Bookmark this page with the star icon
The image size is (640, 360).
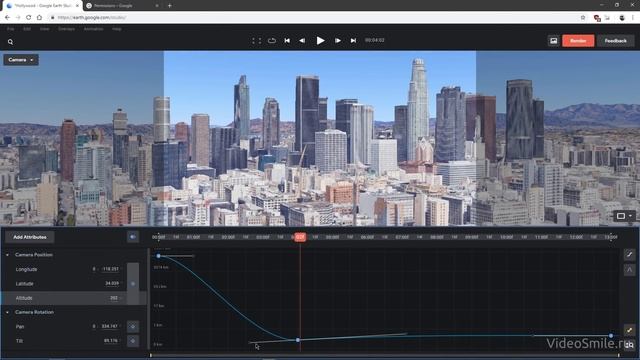click(x=583, y=18)
